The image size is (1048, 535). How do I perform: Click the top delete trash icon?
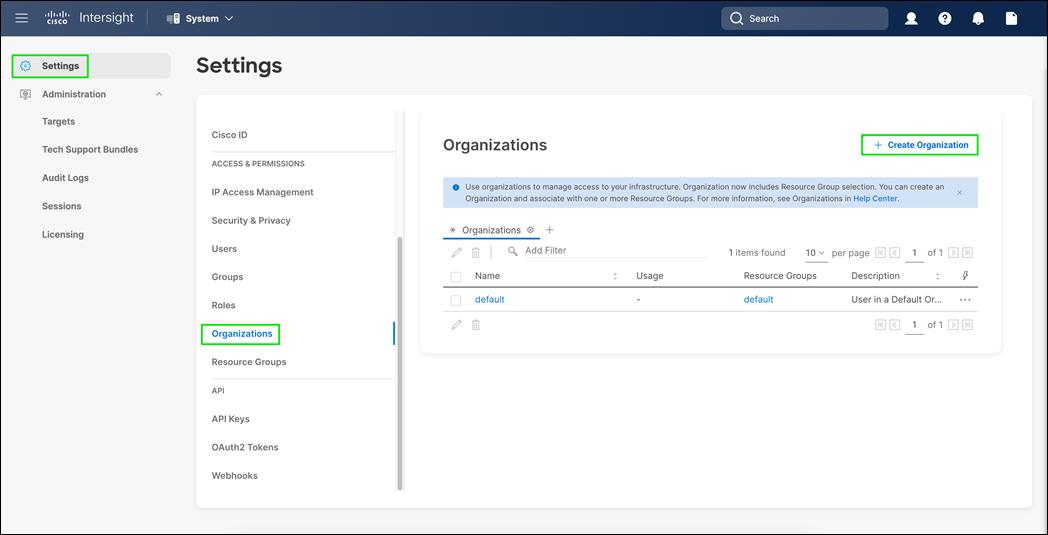click(476, 252)
